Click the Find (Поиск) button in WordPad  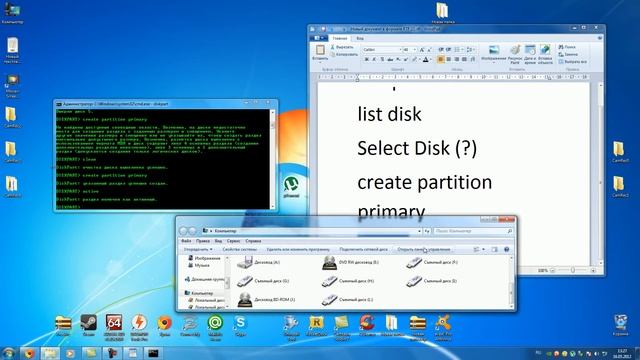coord(568,47)
